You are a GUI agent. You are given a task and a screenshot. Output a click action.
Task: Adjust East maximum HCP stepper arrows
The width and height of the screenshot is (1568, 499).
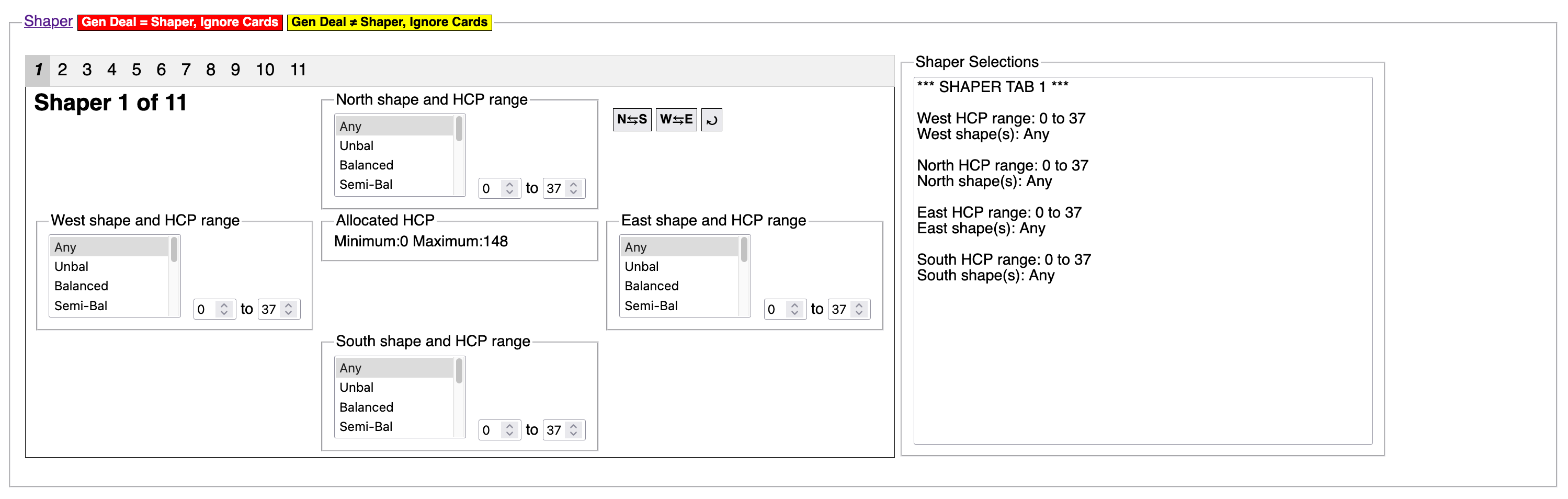pyautogui.click(x=859, y=309)
